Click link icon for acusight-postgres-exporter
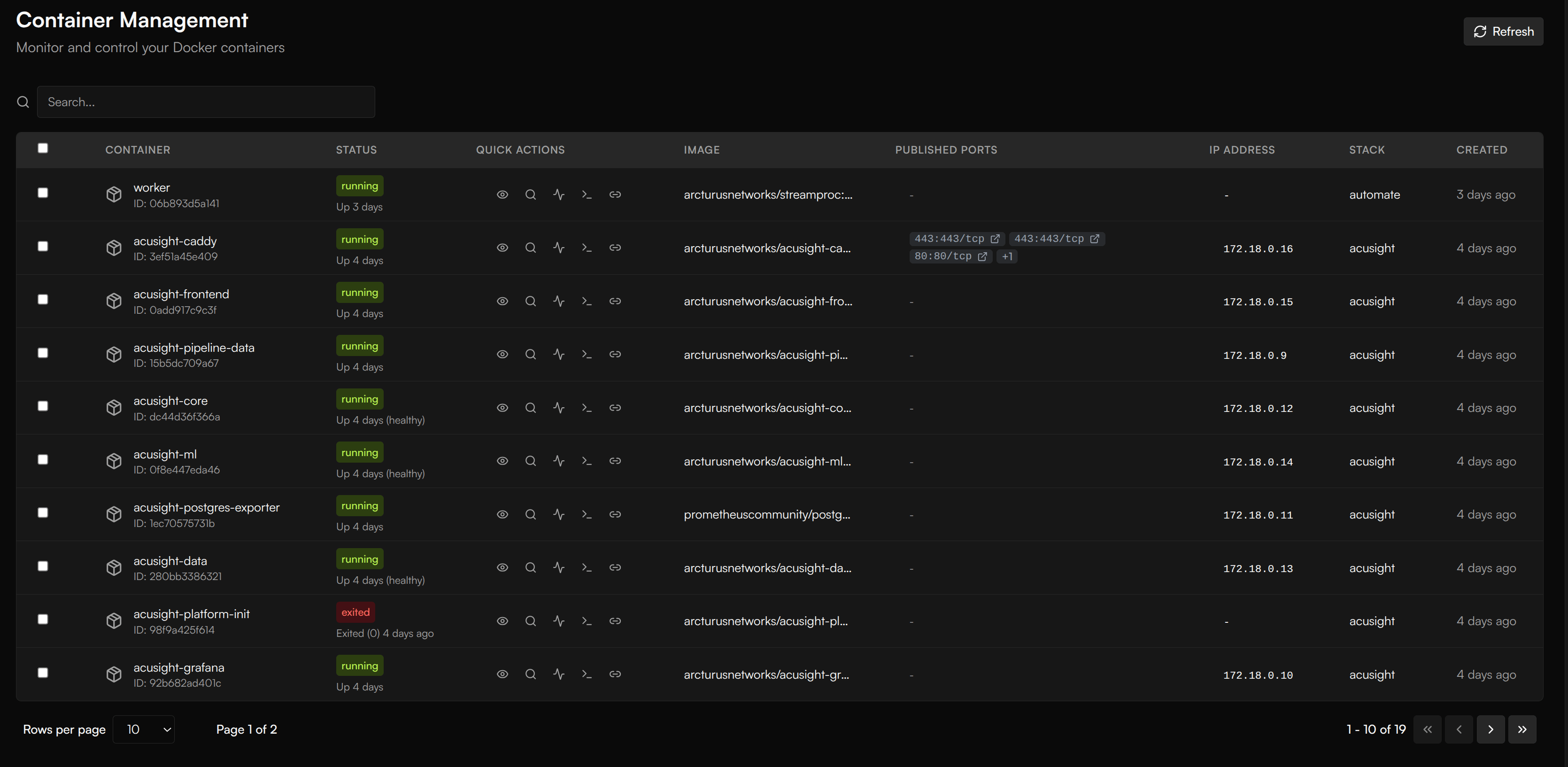Viewport: 1568px width, 767px height. [x=615, y=514]
